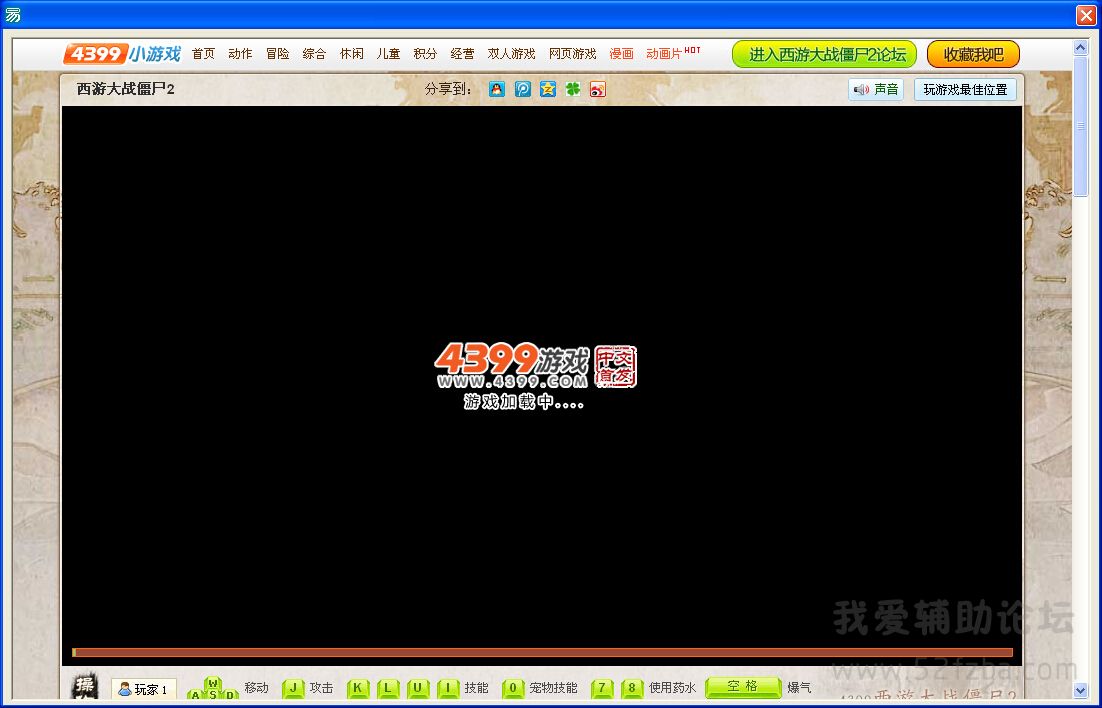Click the green I skill key icon
The image size is (1102, 708).
point(448,688)
